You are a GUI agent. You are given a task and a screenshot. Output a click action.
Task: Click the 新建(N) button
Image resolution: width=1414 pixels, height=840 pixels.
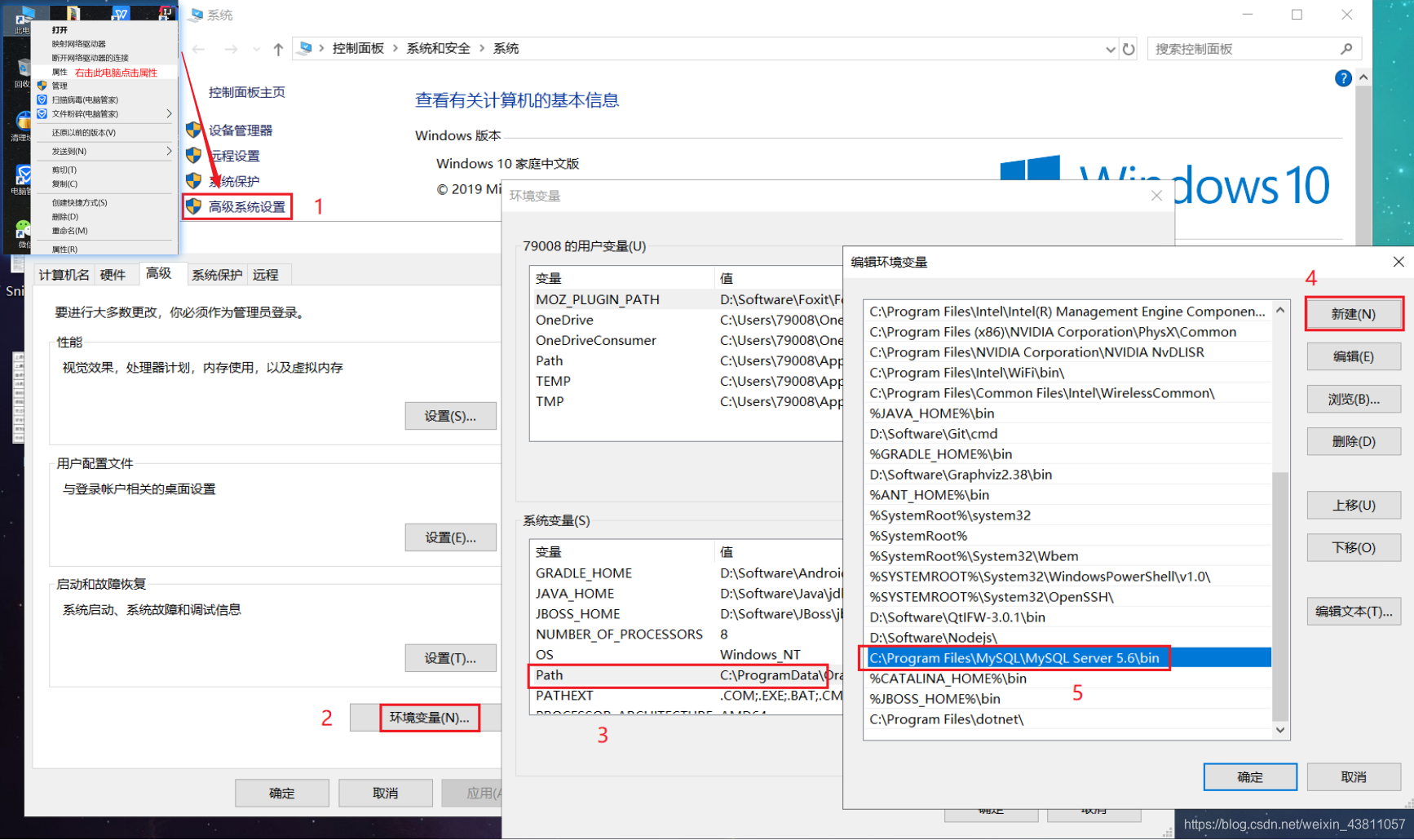1354,314
